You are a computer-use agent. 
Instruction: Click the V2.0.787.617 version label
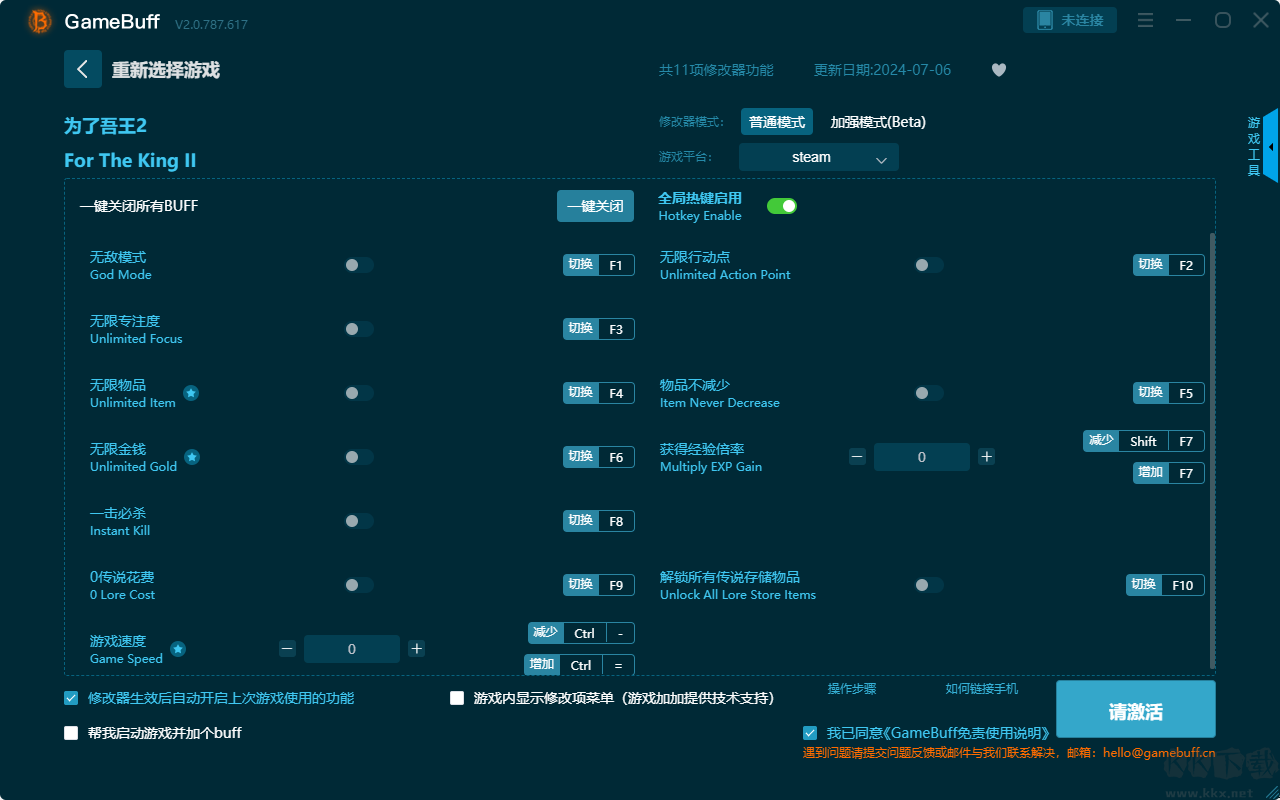pyautogui.click(x=211, y=24)
